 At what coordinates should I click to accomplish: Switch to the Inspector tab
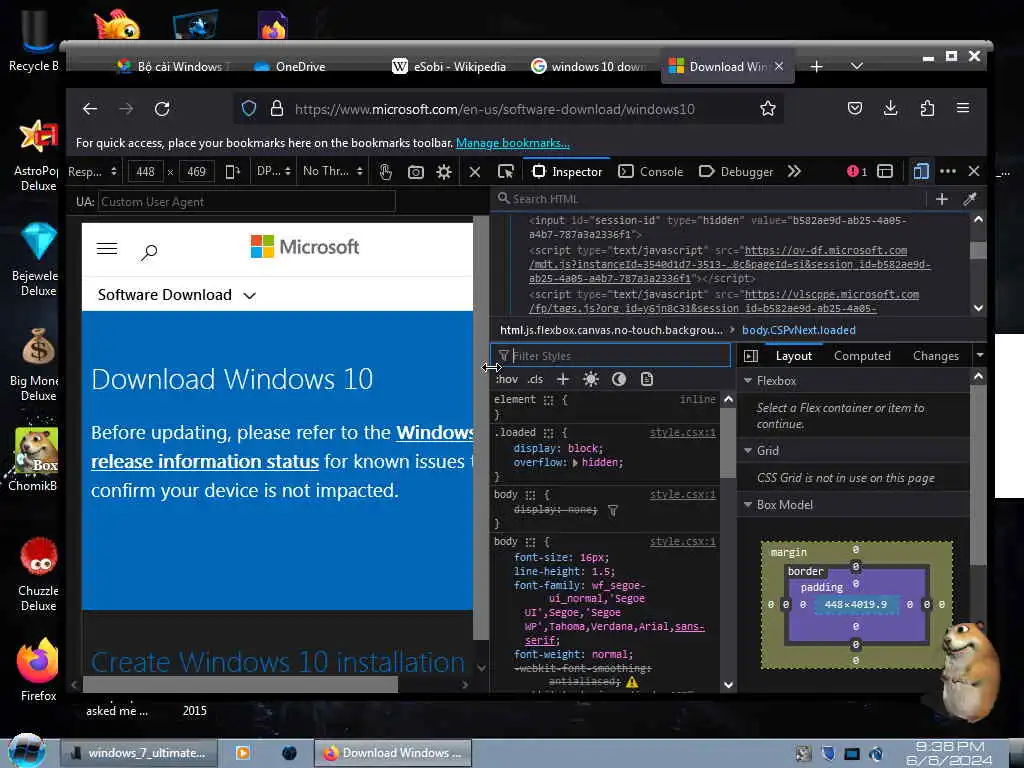coord(568,172)
